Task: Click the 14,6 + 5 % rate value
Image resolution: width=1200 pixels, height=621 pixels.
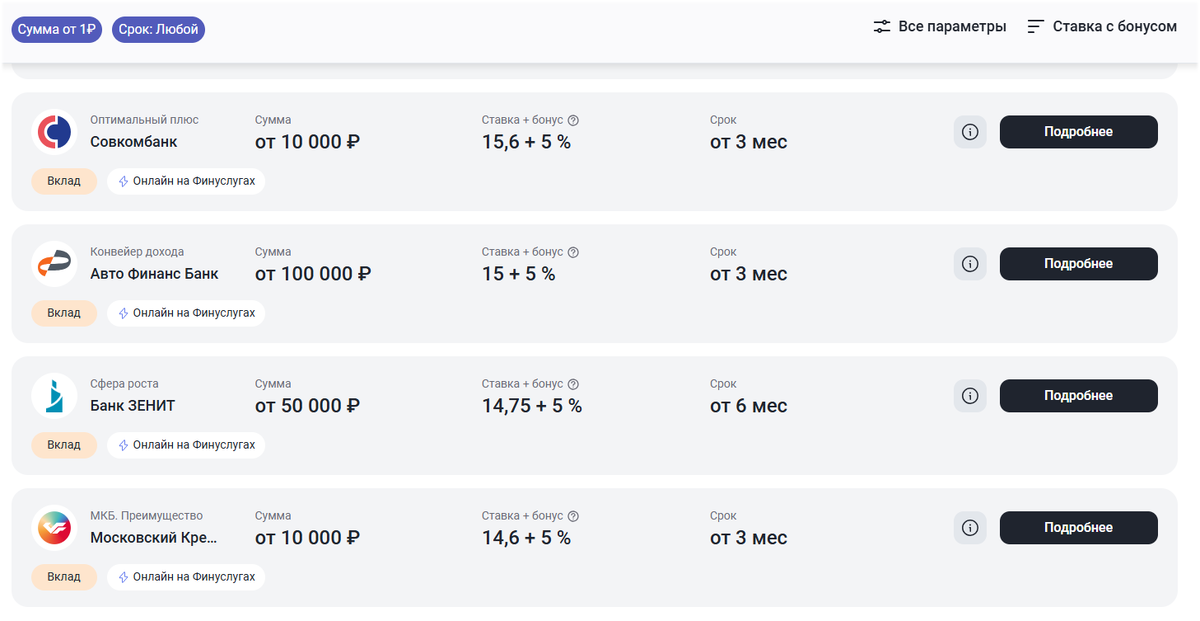Action: 526,538
